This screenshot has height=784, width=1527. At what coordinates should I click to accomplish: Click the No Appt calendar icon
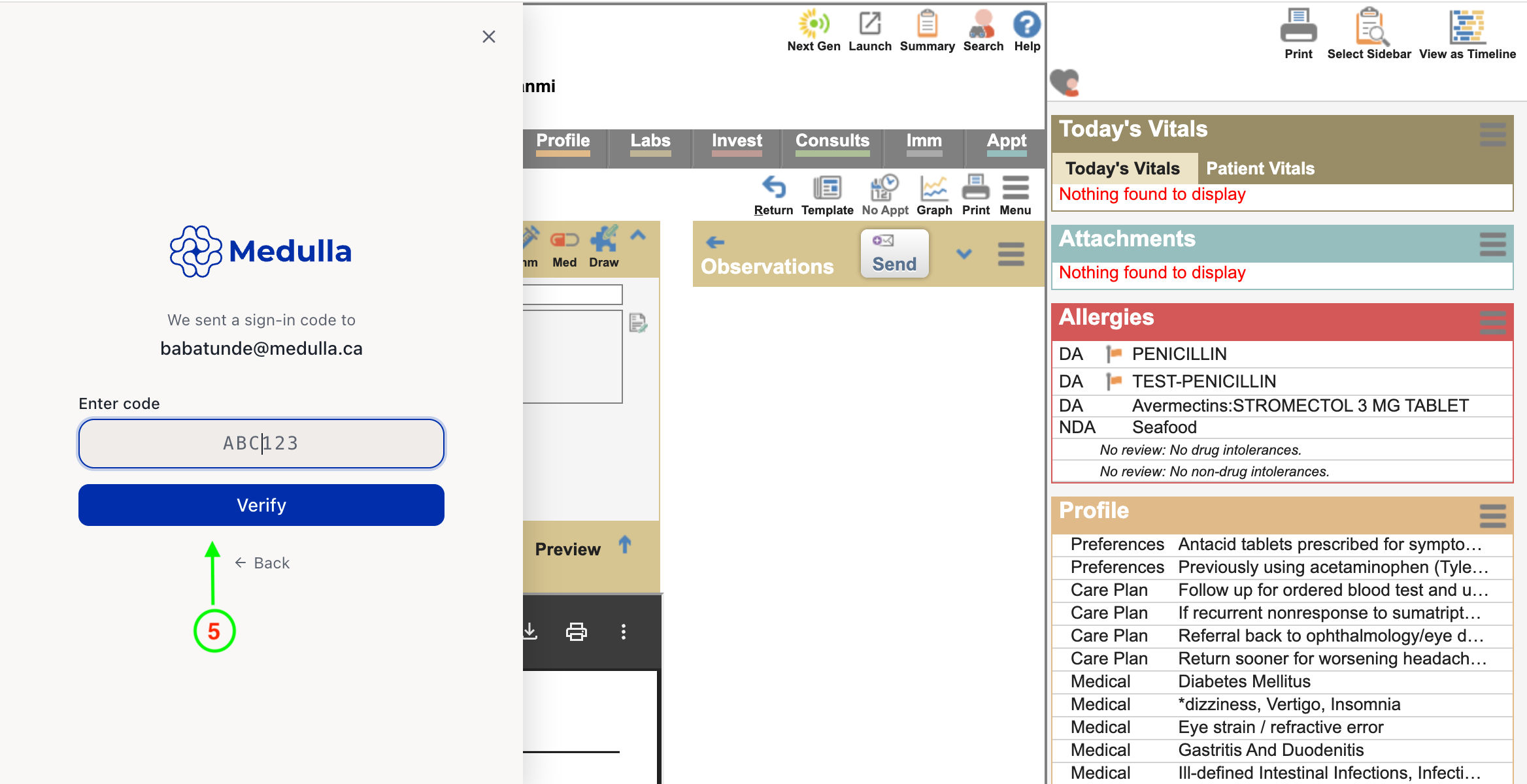(885, 195)
